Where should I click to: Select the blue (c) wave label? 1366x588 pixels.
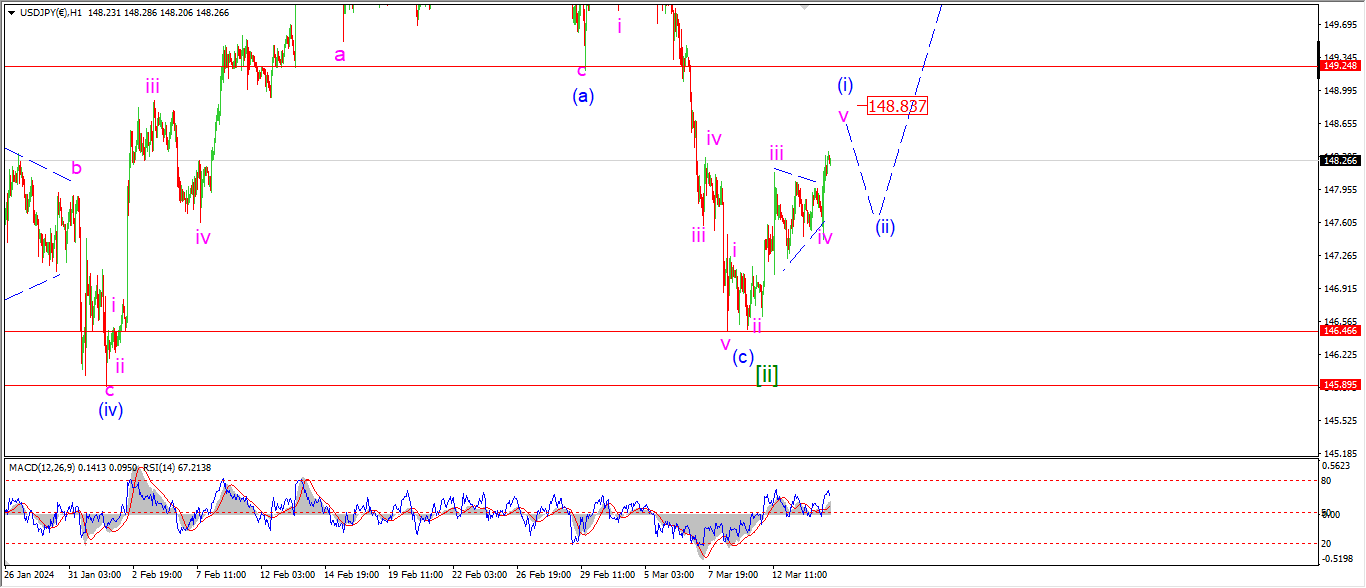pos(742,357)
